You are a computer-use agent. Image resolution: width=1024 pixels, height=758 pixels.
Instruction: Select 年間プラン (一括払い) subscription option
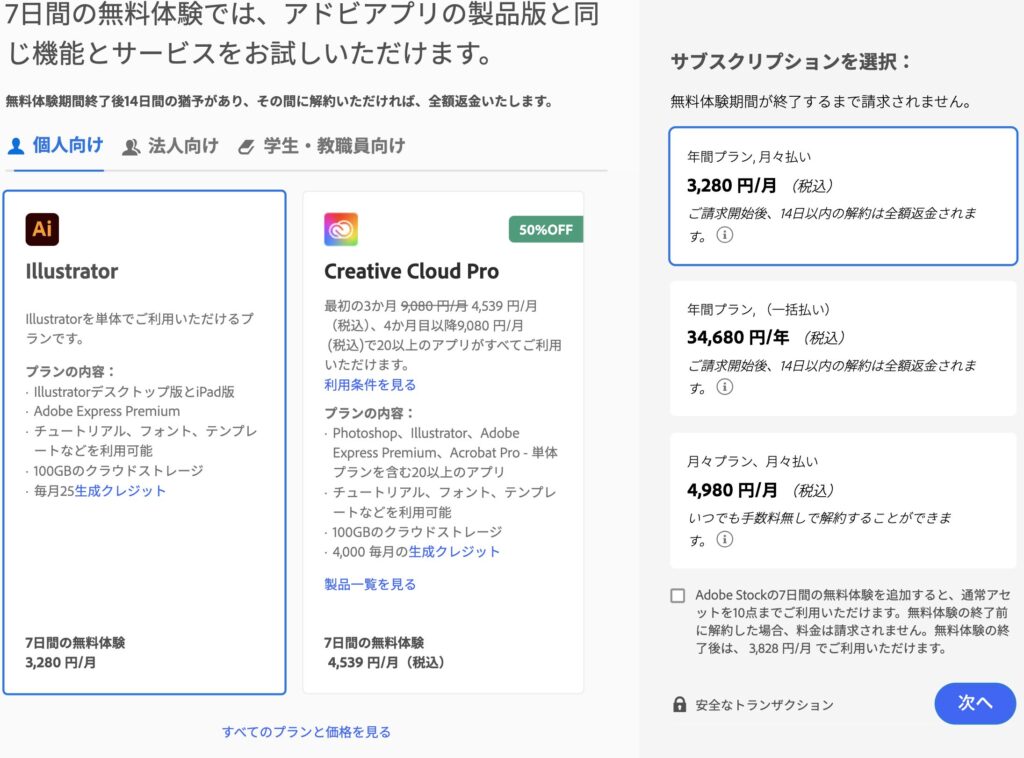(843, 347)
